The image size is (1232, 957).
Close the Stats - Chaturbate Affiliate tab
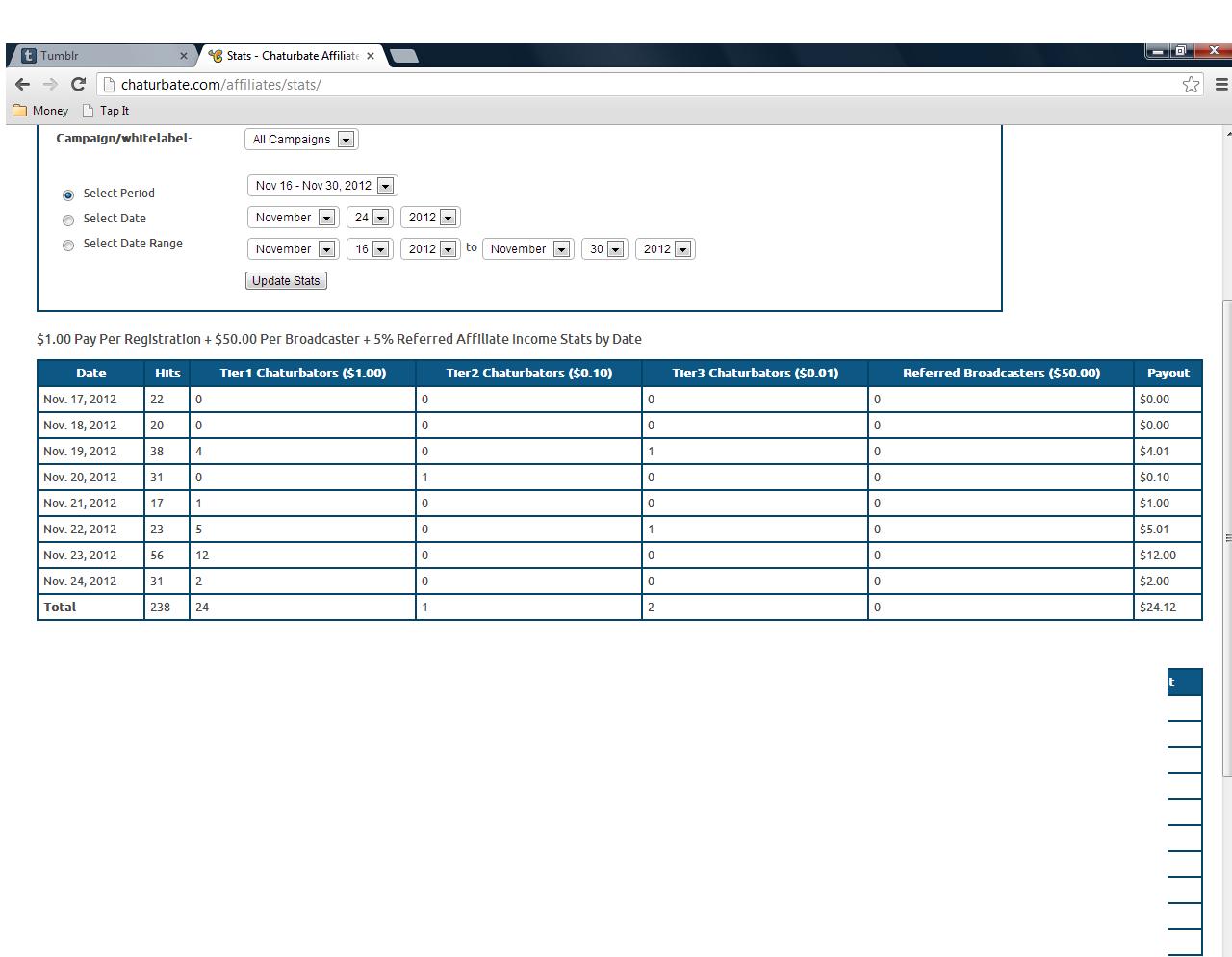pos(371,56)
